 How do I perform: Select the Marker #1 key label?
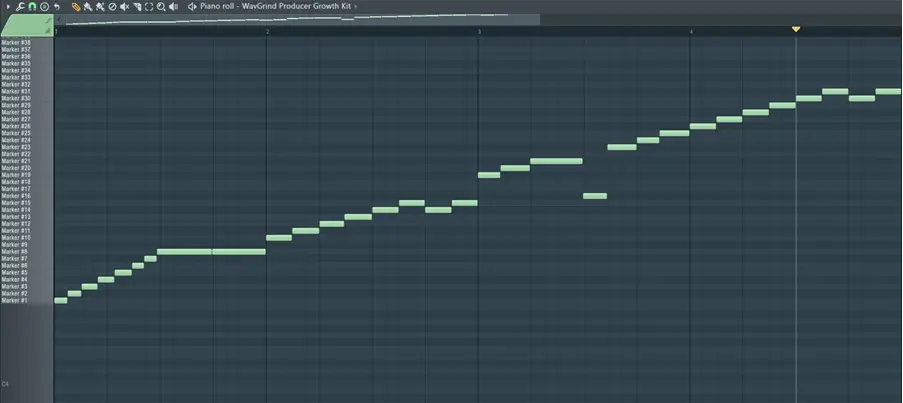tap(15, 301)
